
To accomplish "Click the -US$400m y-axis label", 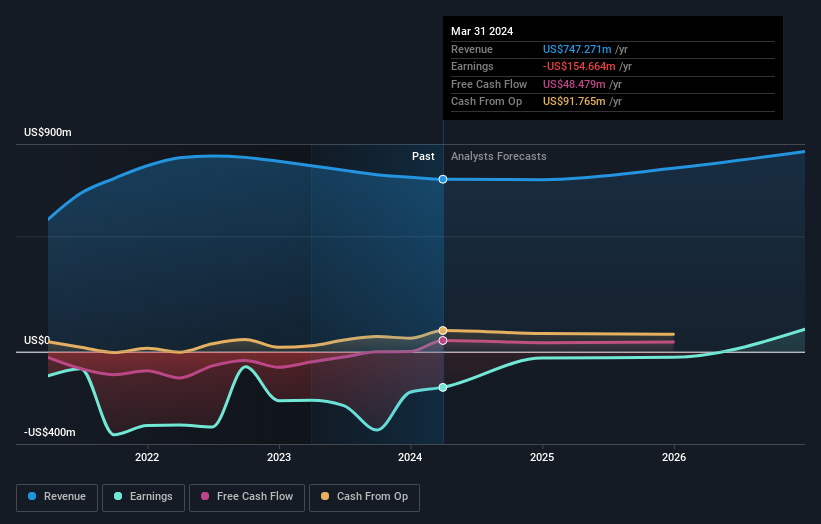I will pyautogui.click(x=50, y=432).
